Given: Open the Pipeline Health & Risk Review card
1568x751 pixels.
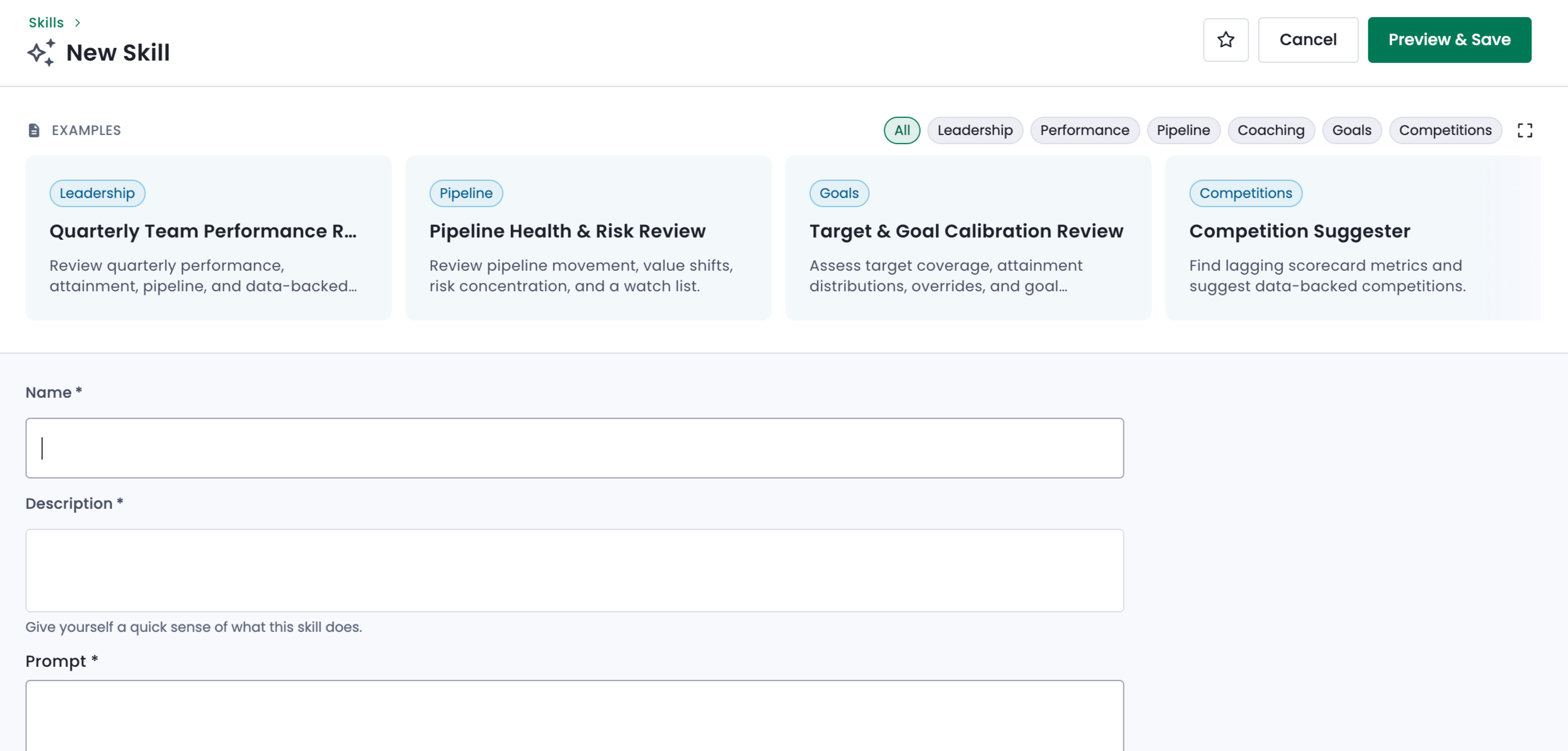Looking at the screenshot, I should pyautogui.click(x=588, y=238).
